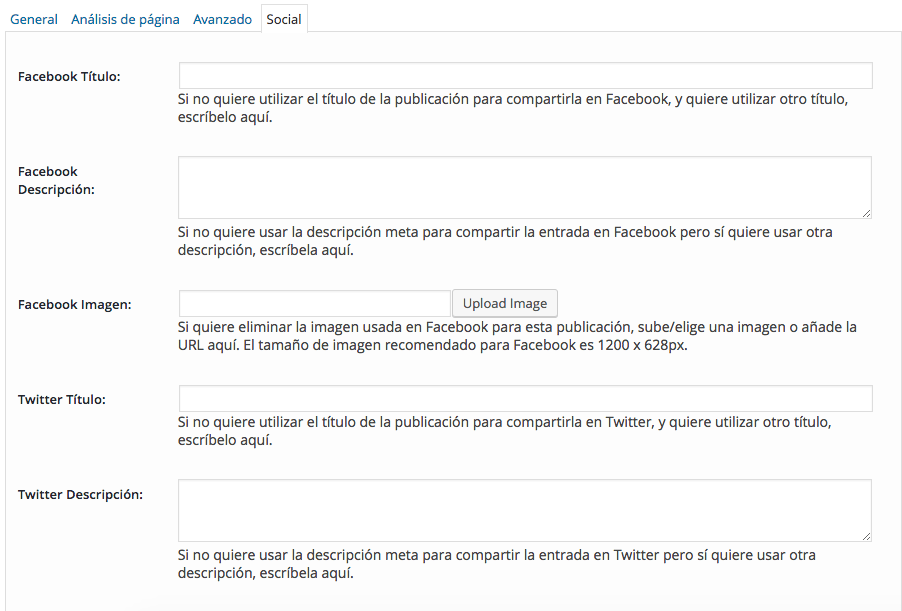Click the Twitter Título text field
Screen dimensions: 902x611
pos(525,399)
